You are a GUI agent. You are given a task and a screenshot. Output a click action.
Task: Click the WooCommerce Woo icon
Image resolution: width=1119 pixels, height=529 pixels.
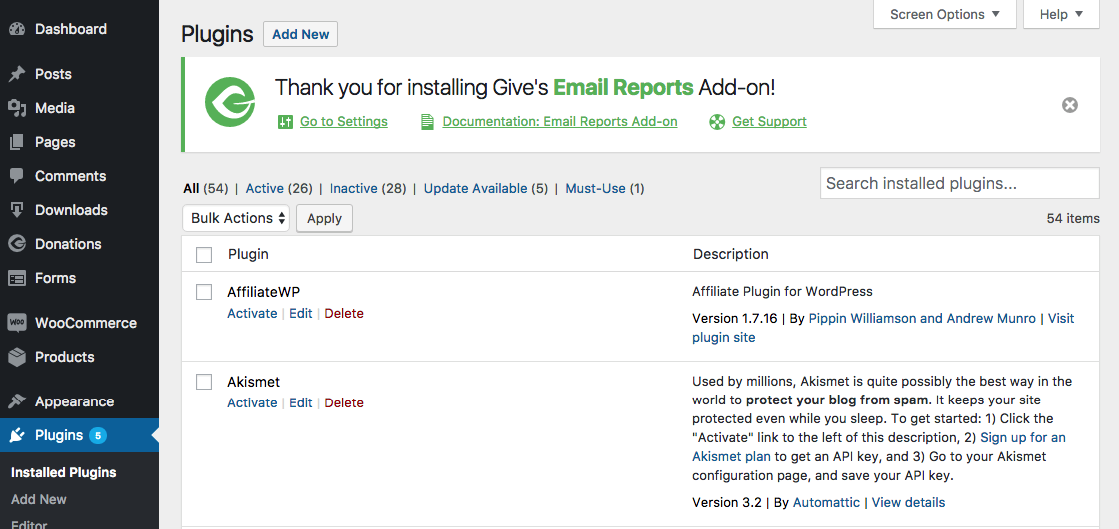pos(17,323)
